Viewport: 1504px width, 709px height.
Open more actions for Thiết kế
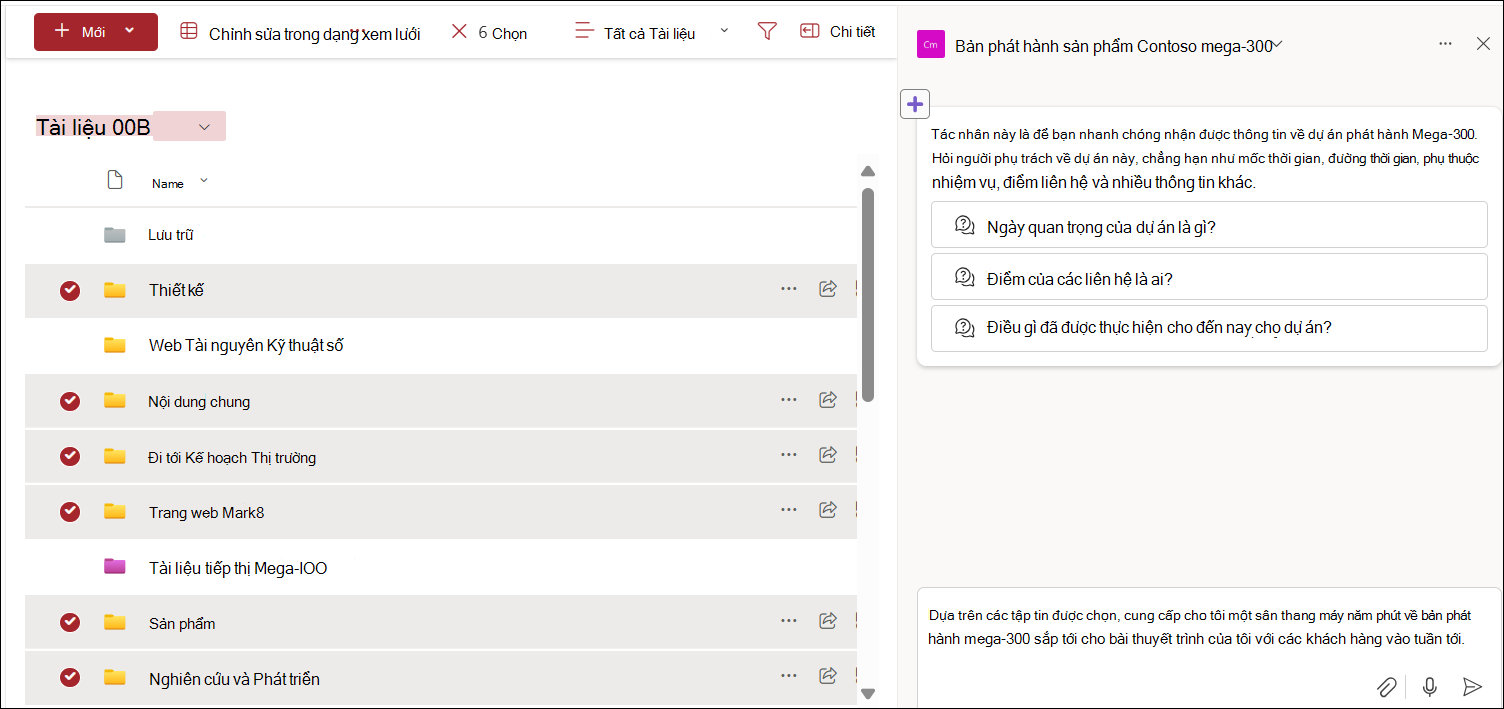[x=789, y=289]
